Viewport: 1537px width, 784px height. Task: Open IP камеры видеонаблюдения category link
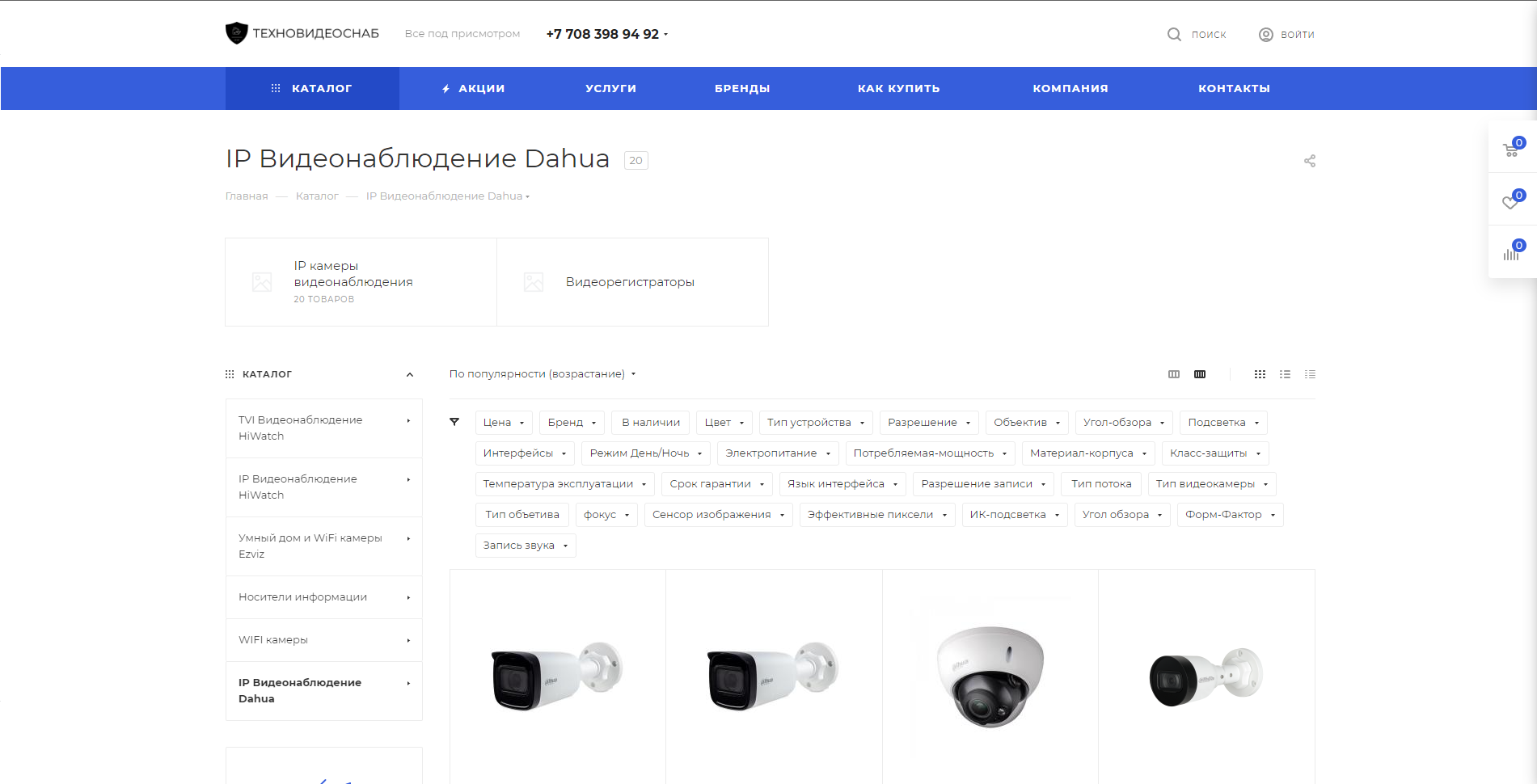coord(353,274)
